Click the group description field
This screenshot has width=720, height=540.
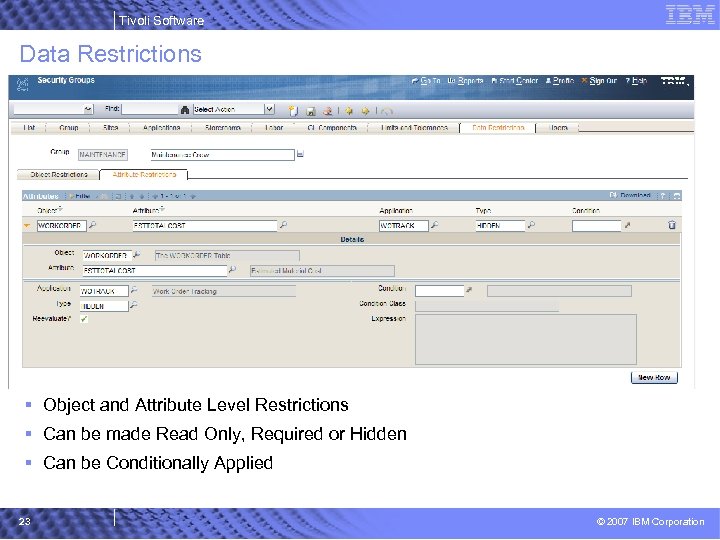222,155
